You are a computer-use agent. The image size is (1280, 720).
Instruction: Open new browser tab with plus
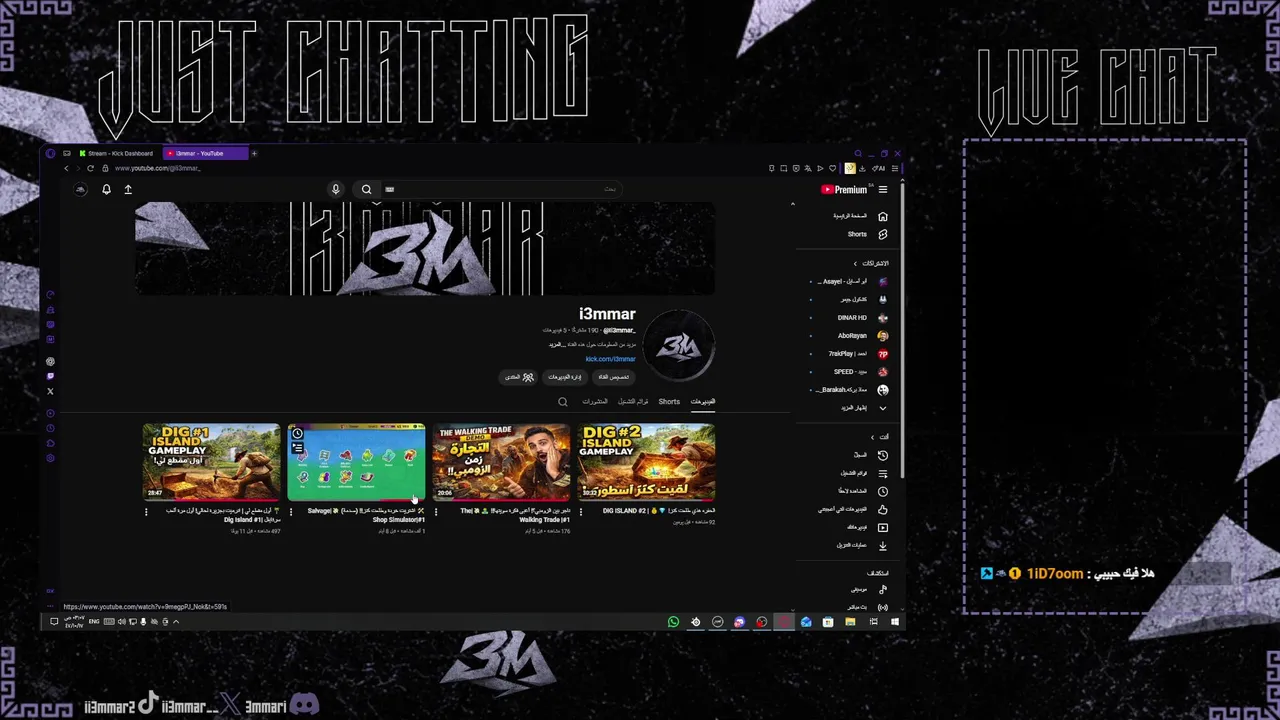coord(254,153)
